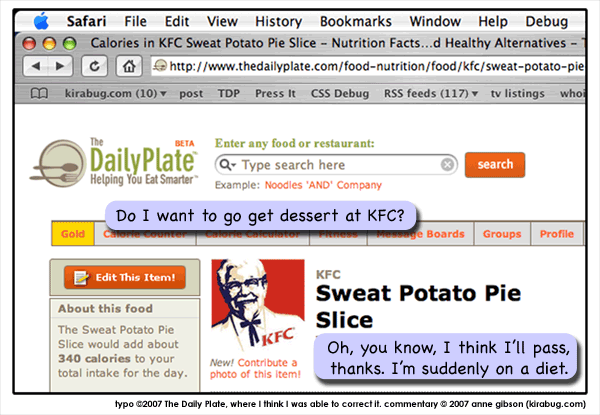This screenshot has height=415, width=600.
Task: Click the 340 calories text
Action: tap(94, 358)
